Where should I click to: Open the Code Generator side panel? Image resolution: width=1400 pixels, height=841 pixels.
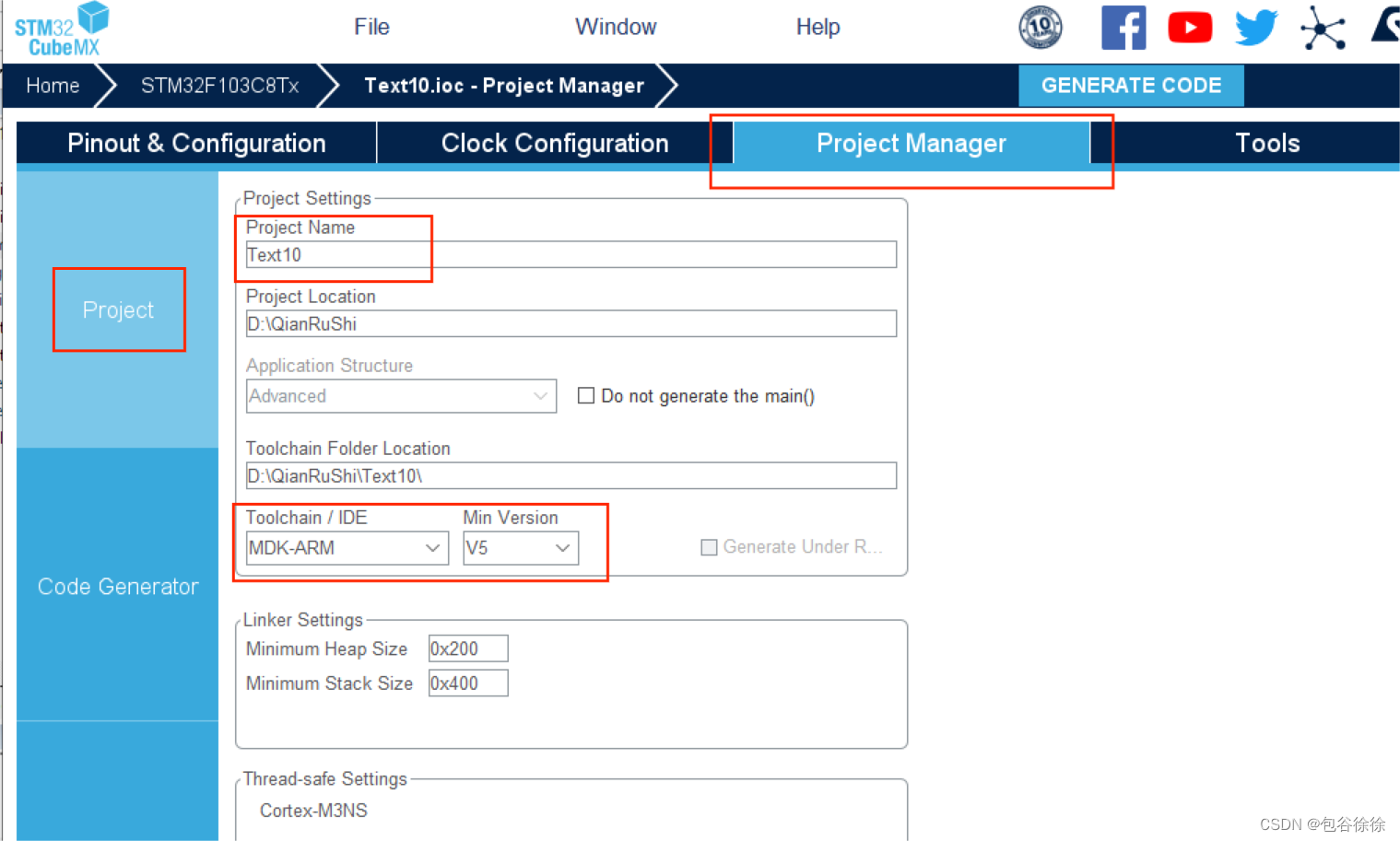pos(118,586)
